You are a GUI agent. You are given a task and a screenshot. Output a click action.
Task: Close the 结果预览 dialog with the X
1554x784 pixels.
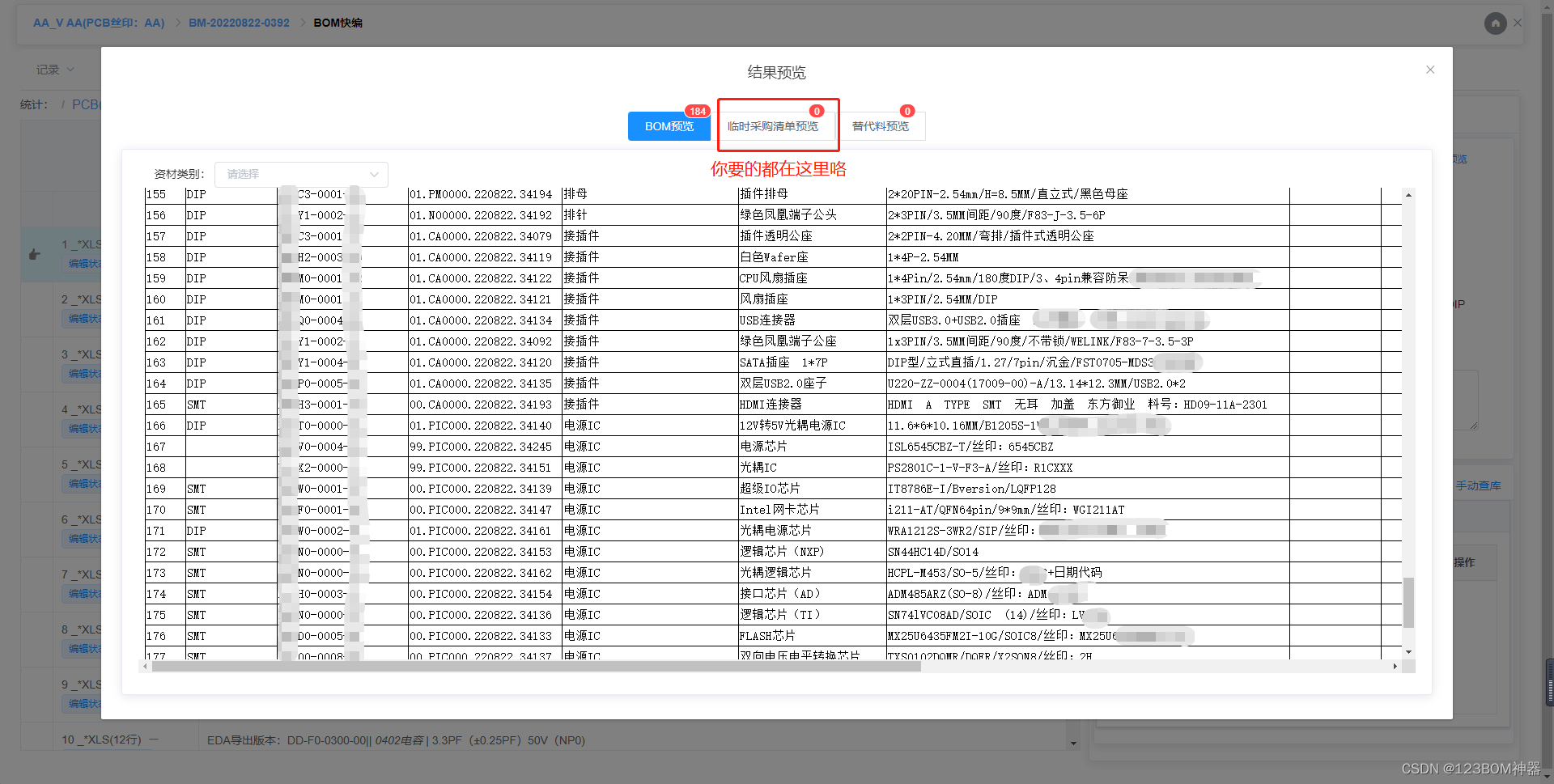(1430, 70)
